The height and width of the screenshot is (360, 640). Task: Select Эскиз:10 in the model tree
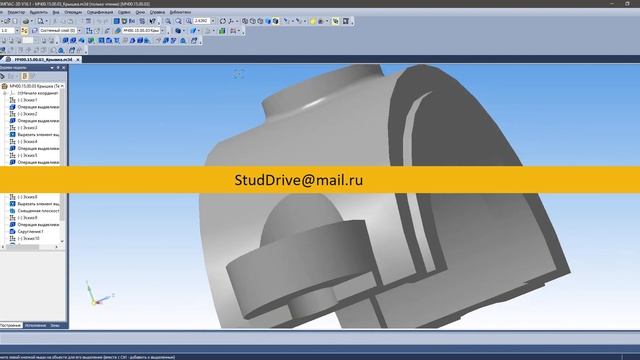click(x=29, y=238)
